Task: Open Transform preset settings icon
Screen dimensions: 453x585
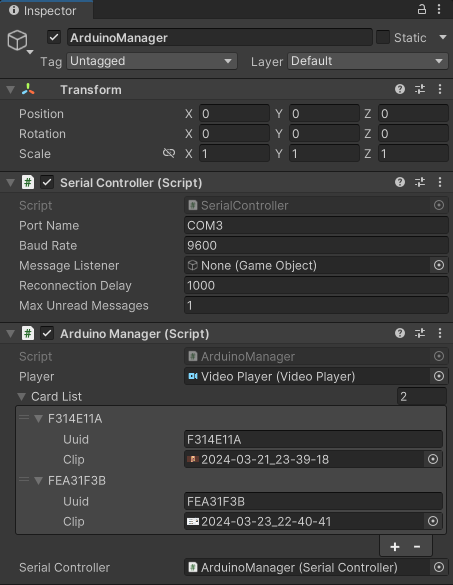Action: (420, 89)
